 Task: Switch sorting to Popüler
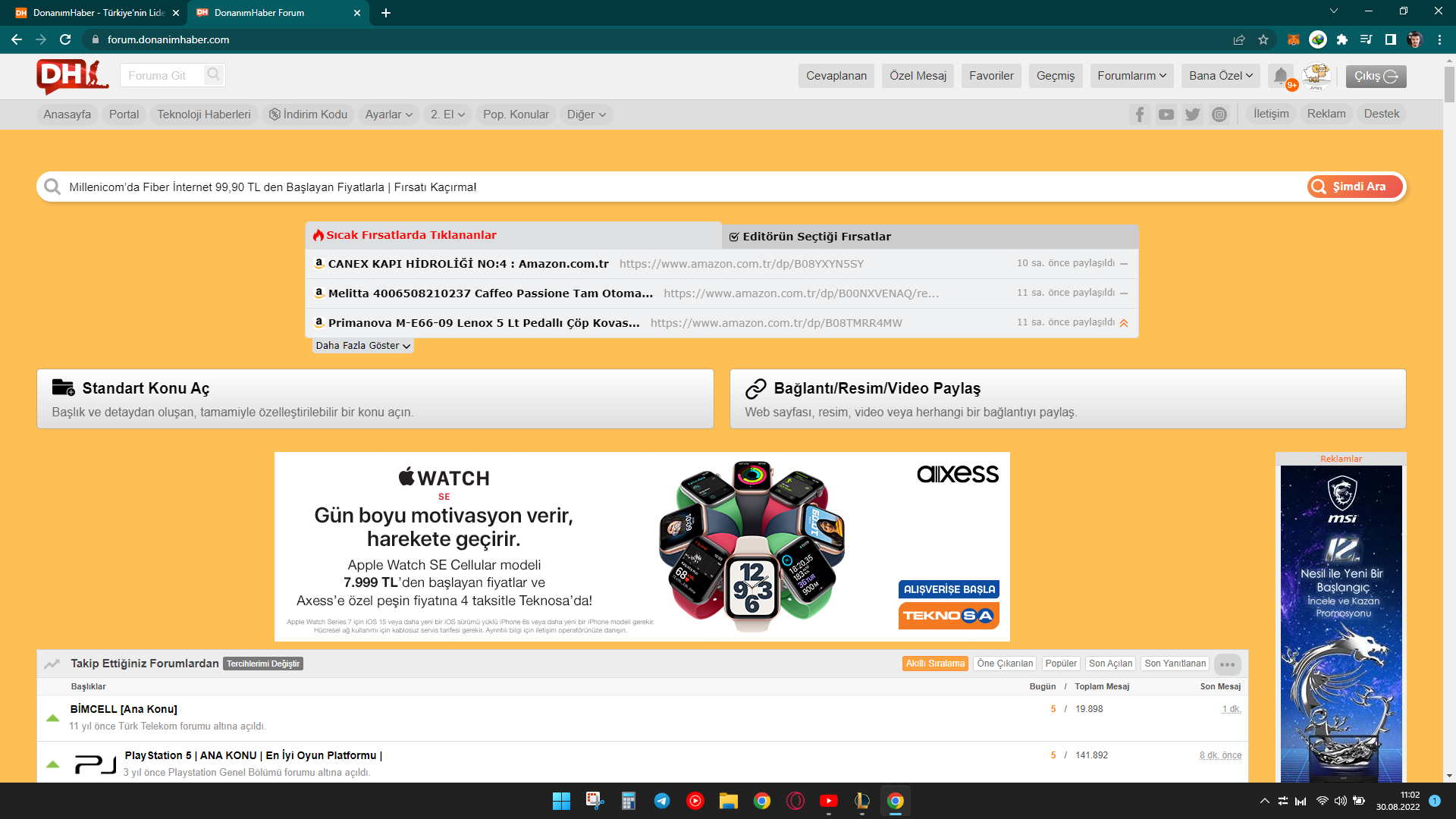click(x=1060, y=664)
